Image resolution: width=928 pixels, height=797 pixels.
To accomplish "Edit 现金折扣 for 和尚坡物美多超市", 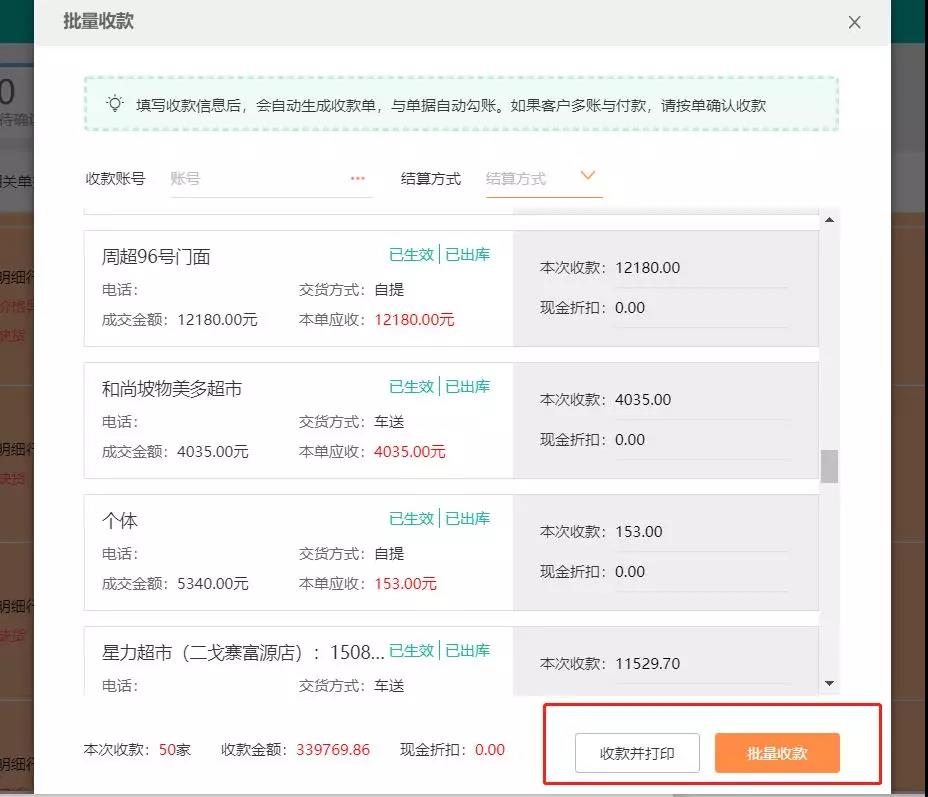I will point(700,440).
